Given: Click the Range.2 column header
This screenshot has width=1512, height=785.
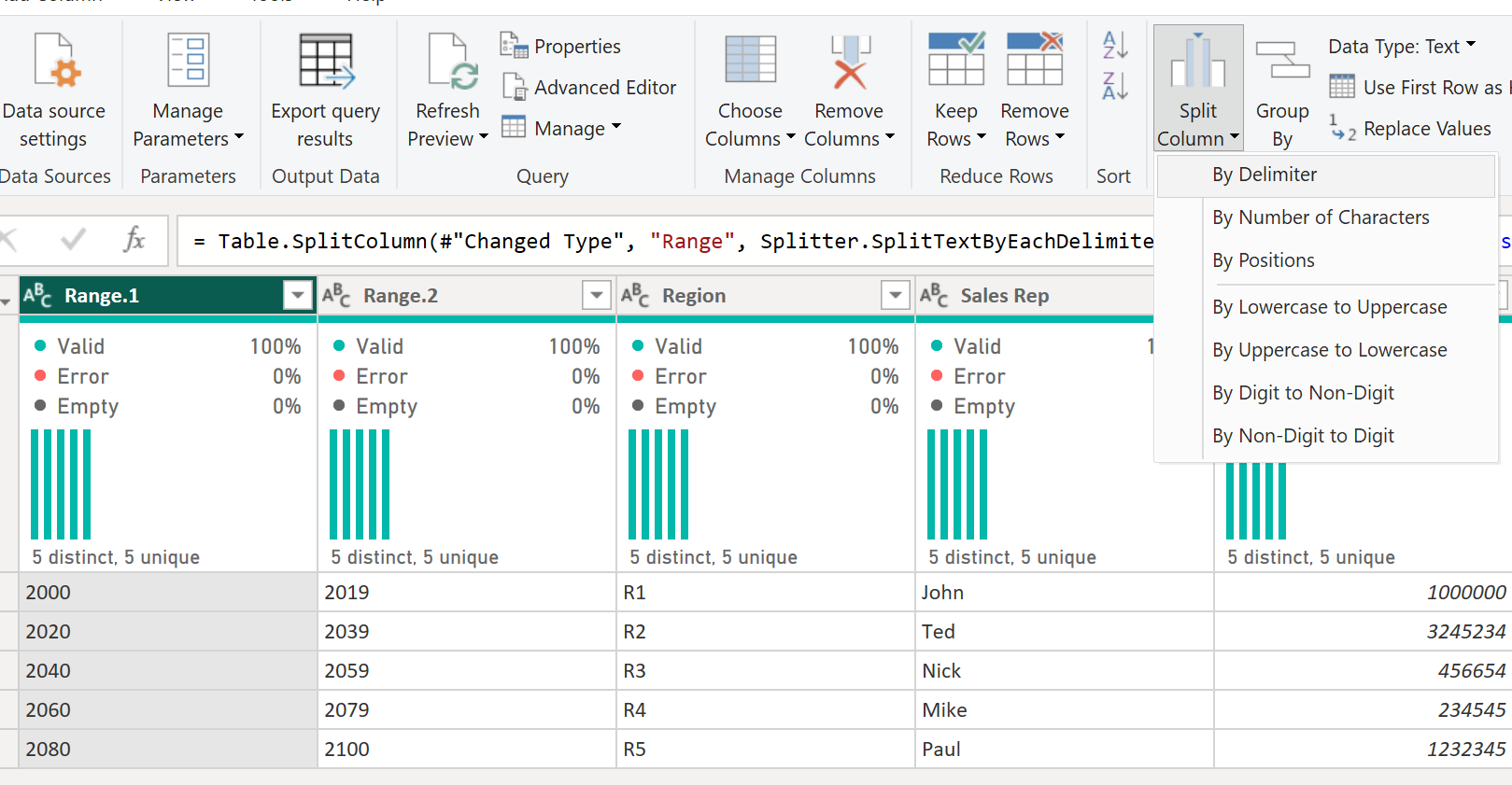Looking at the screenshot, I should coord(448,296).
